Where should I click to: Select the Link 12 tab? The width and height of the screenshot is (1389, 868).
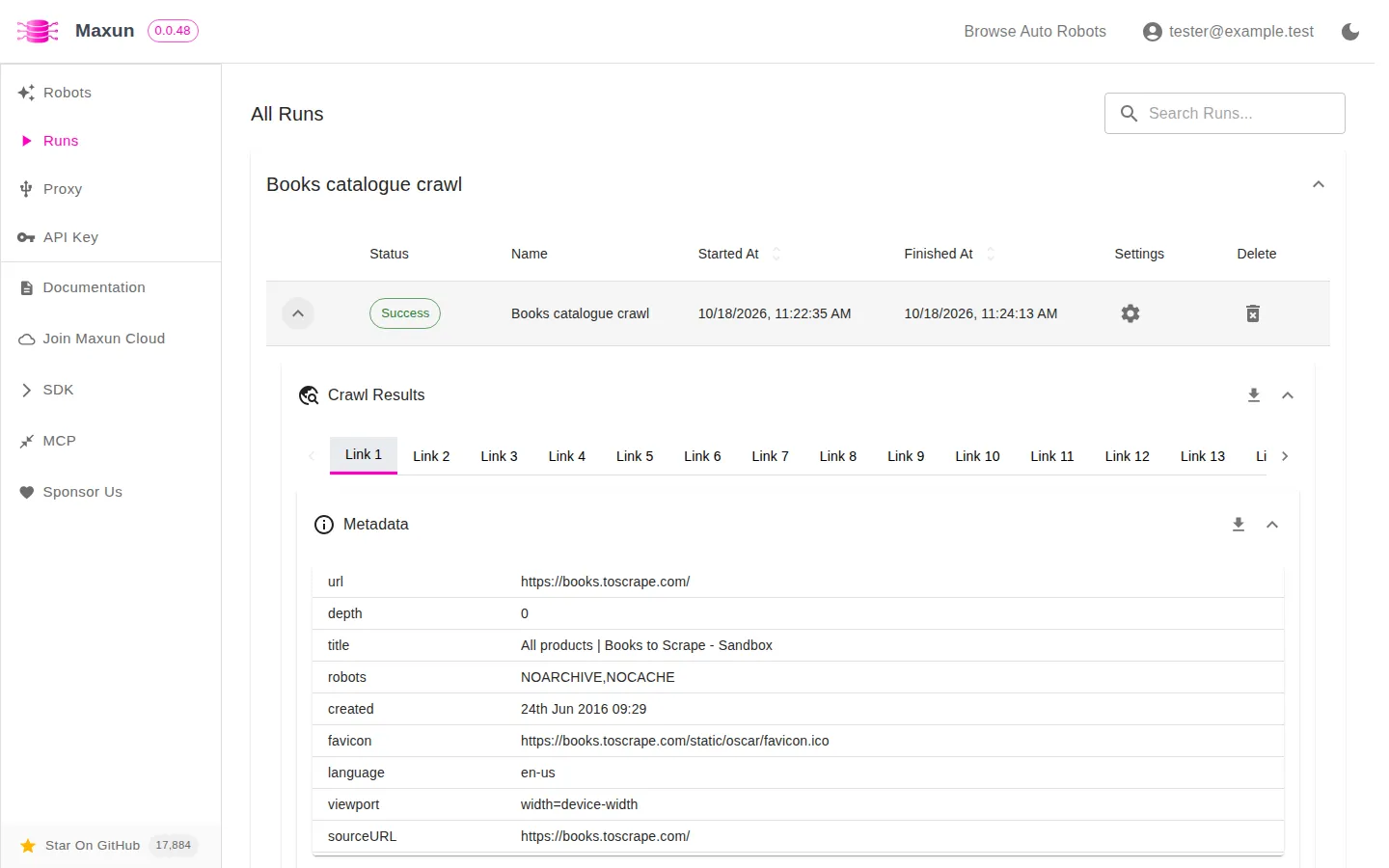coord(1128,456)
